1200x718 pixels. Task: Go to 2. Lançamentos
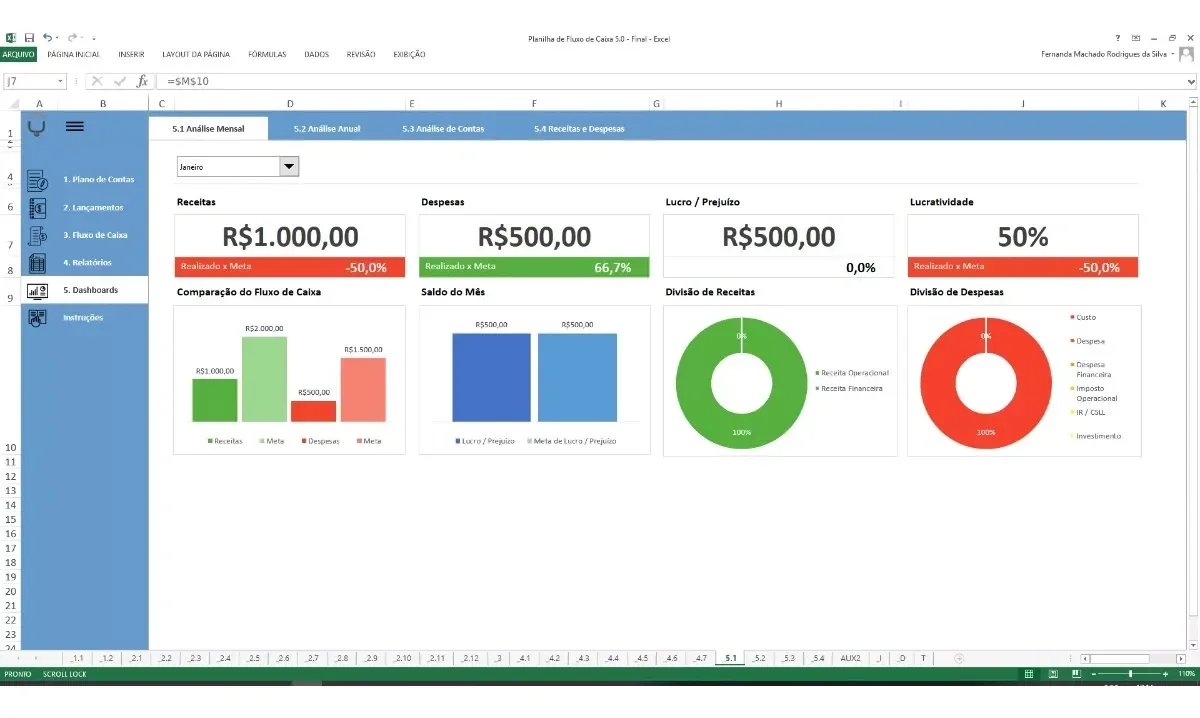(x=93, y=208)
